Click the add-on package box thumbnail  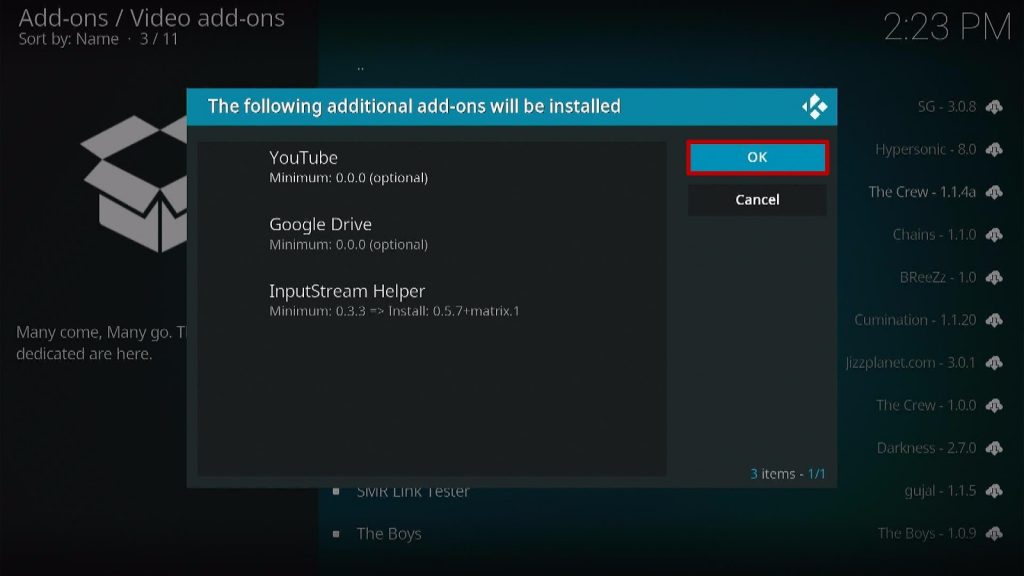pos(134,184)
